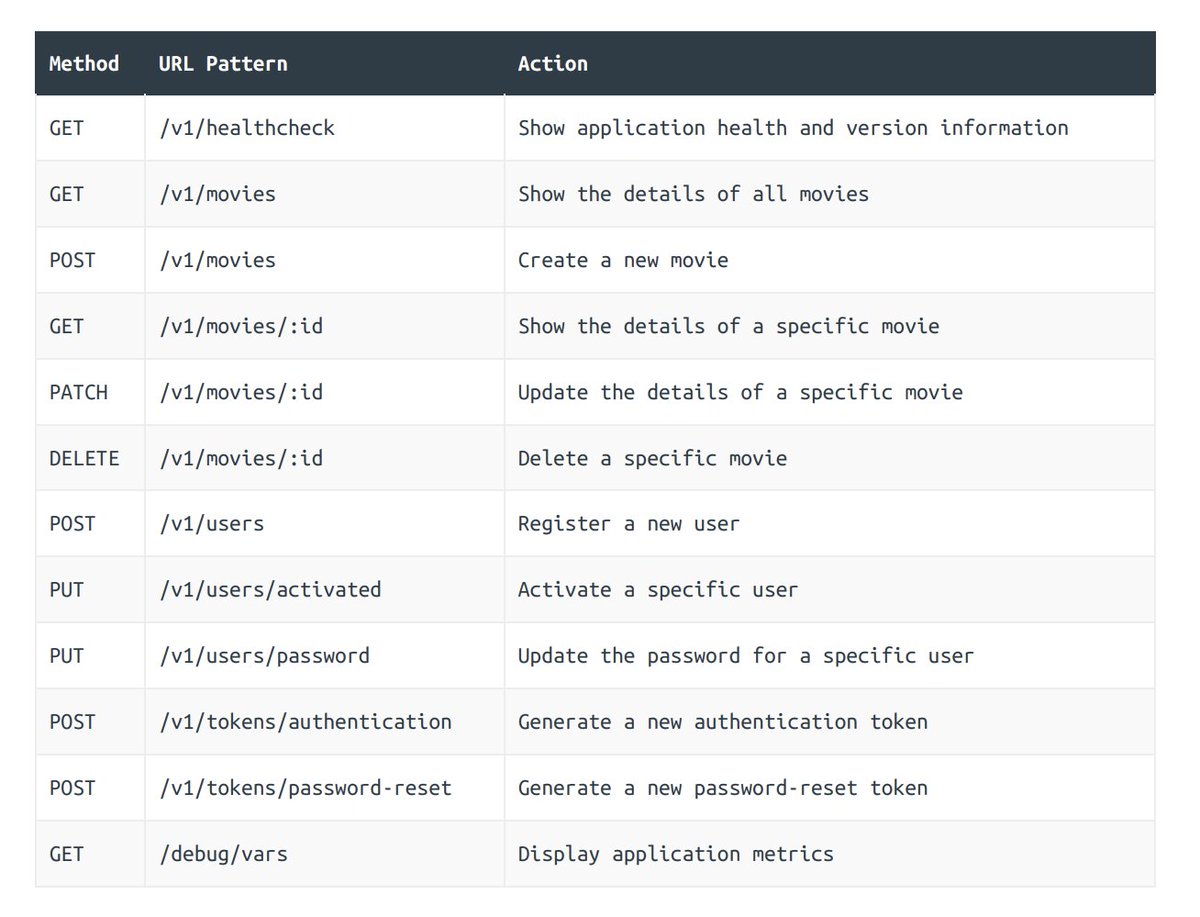
Task: Click "Show the details of a specific movie"
Action: coord(729,326)
